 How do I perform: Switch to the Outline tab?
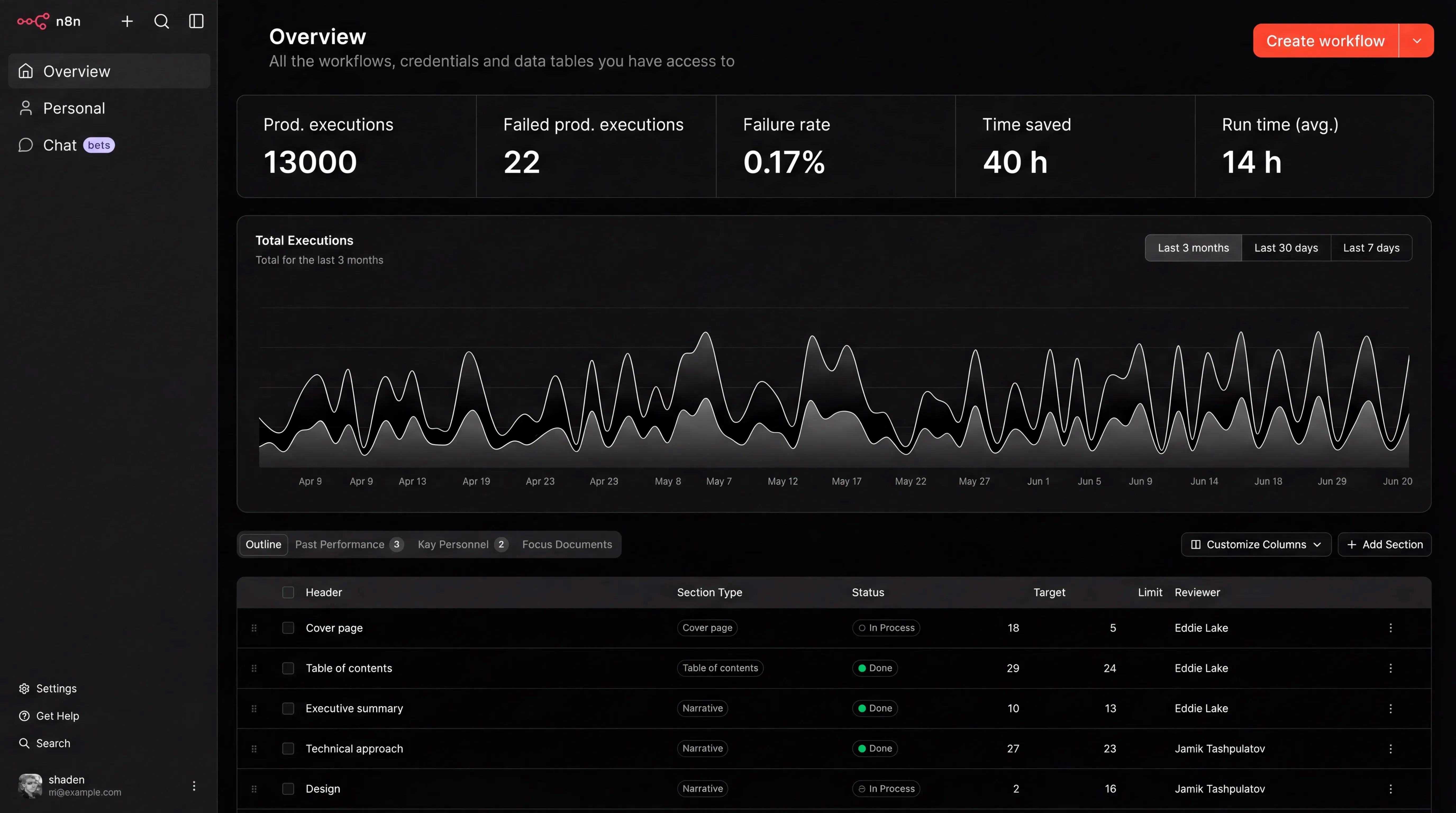[x=263, y=544]
